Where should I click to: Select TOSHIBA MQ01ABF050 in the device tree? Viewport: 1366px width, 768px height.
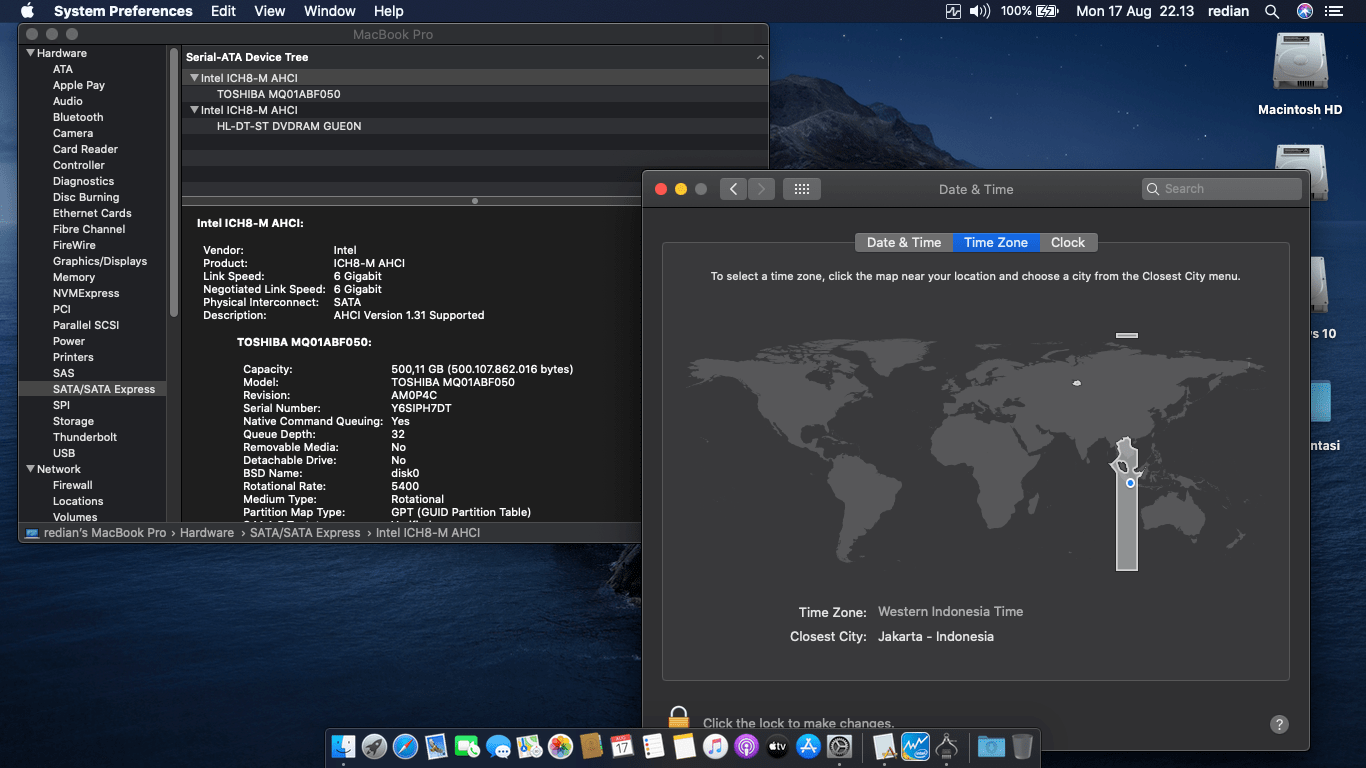[x=278, y=94]
